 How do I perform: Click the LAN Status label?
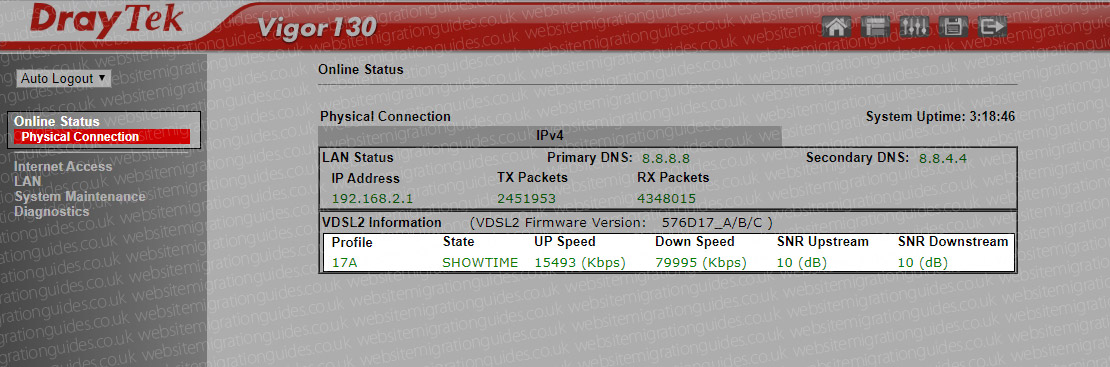pos(357,157)
